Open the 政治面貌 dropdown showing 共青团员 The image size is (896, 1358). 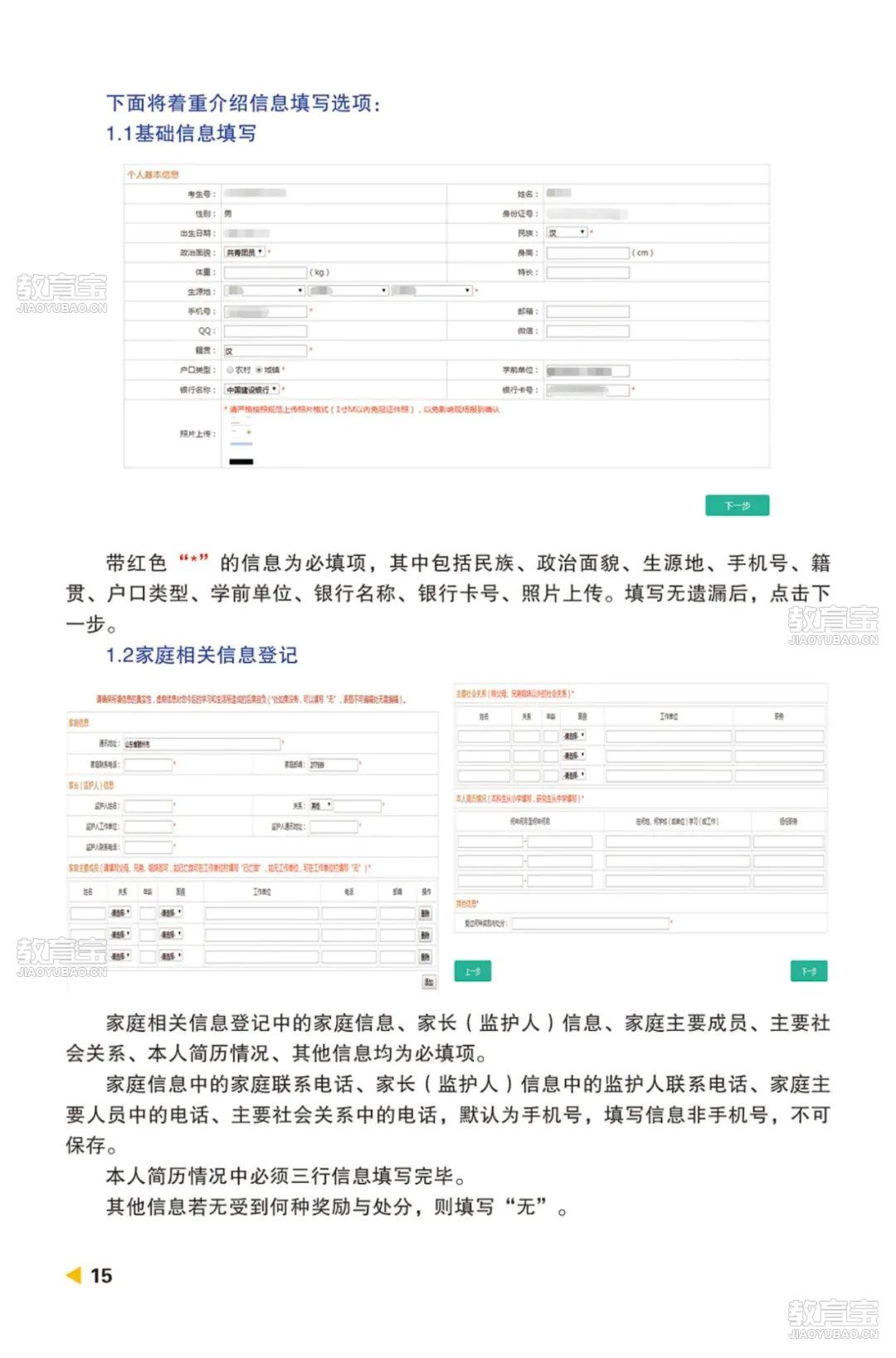click(x=245, y=252)
